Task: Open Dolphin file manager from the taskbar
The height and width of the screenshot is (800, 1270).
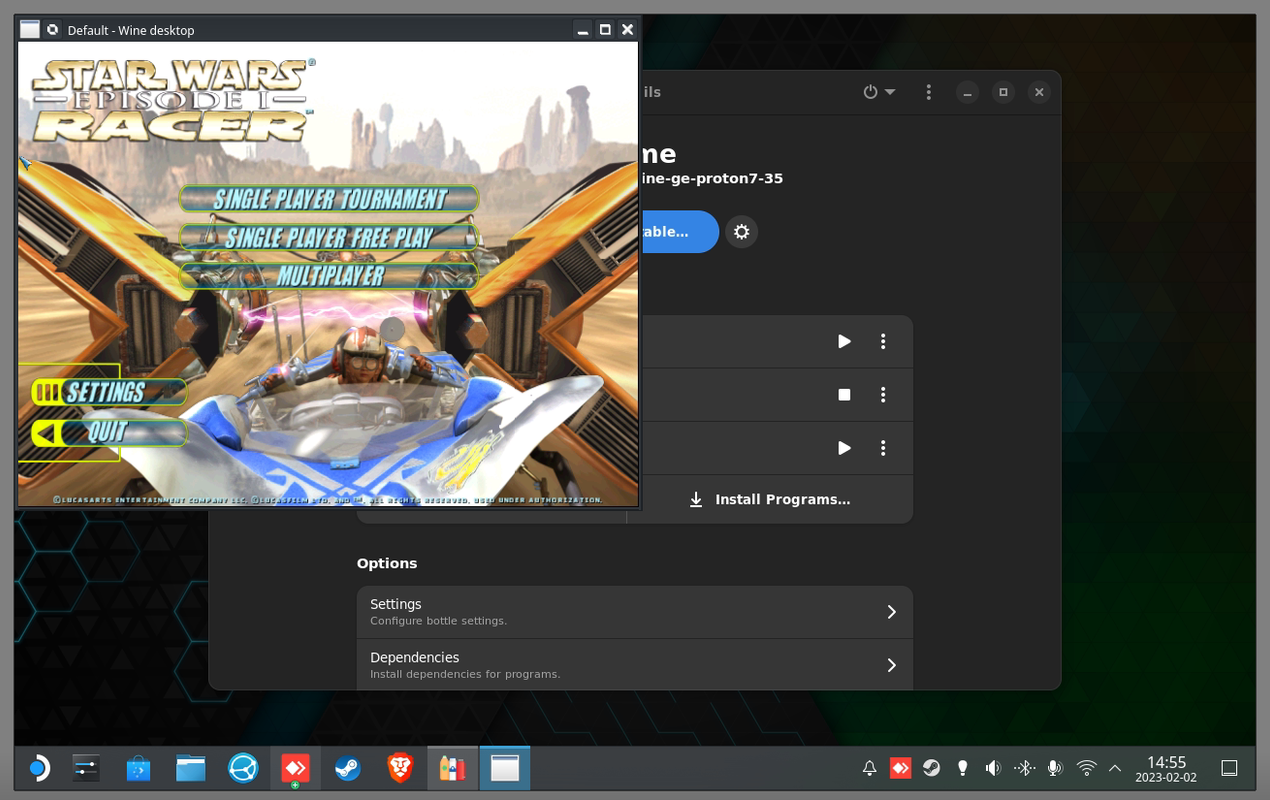Action: (190, 768)
